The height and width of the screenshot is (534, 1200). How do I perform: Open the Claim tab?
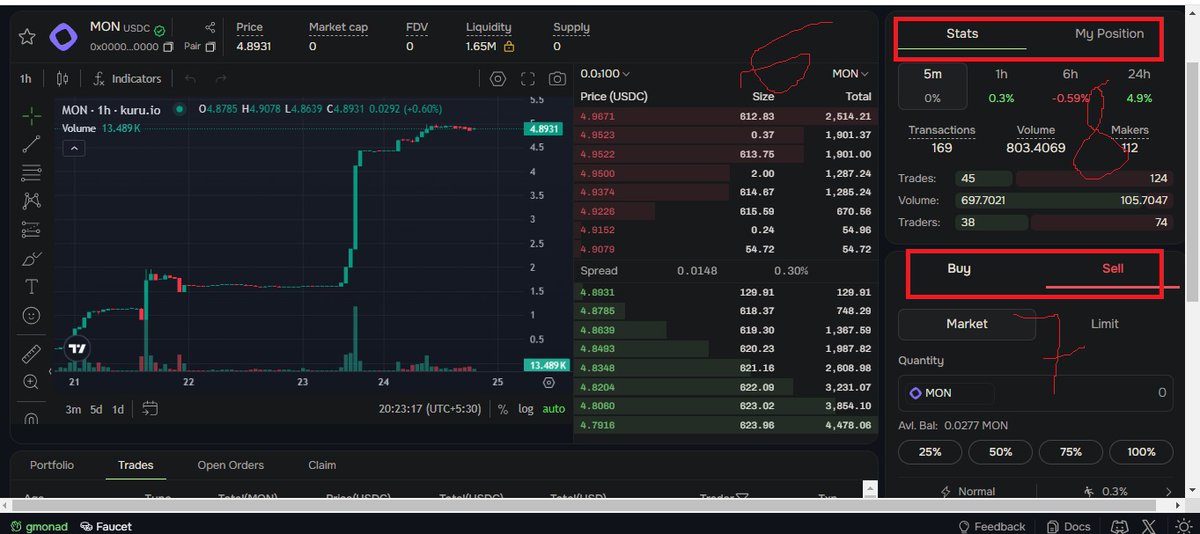(322, 465)
